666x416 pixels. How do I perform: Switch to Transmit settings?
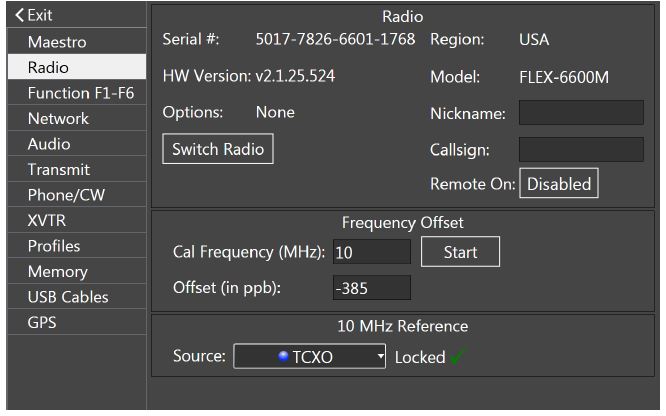tap(77, 169)
